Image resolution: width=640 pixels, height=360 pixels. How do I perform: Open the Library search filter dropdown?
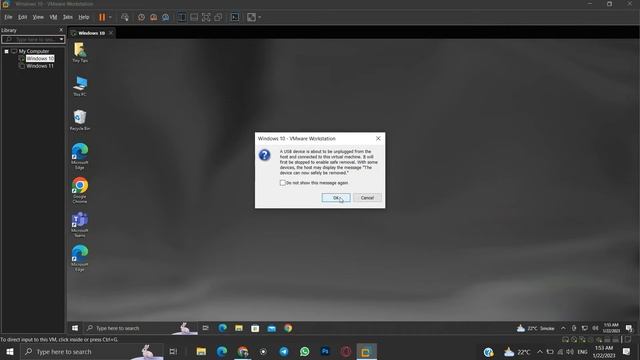(x=62, y=39)
